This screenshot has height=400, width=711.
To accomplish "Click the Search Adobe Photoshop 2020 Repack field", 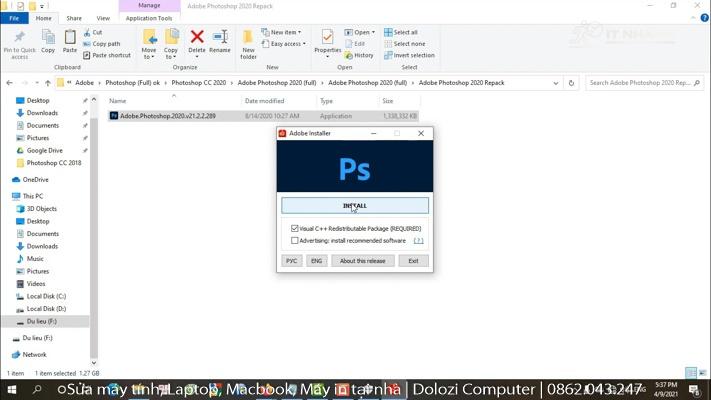I will coord(640,83).
